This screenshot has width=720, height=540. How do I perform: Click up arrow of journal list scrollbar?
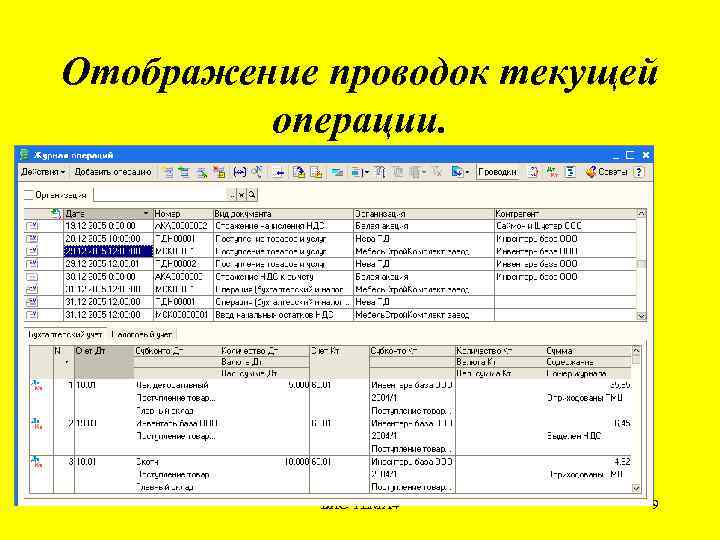point(641,214)
